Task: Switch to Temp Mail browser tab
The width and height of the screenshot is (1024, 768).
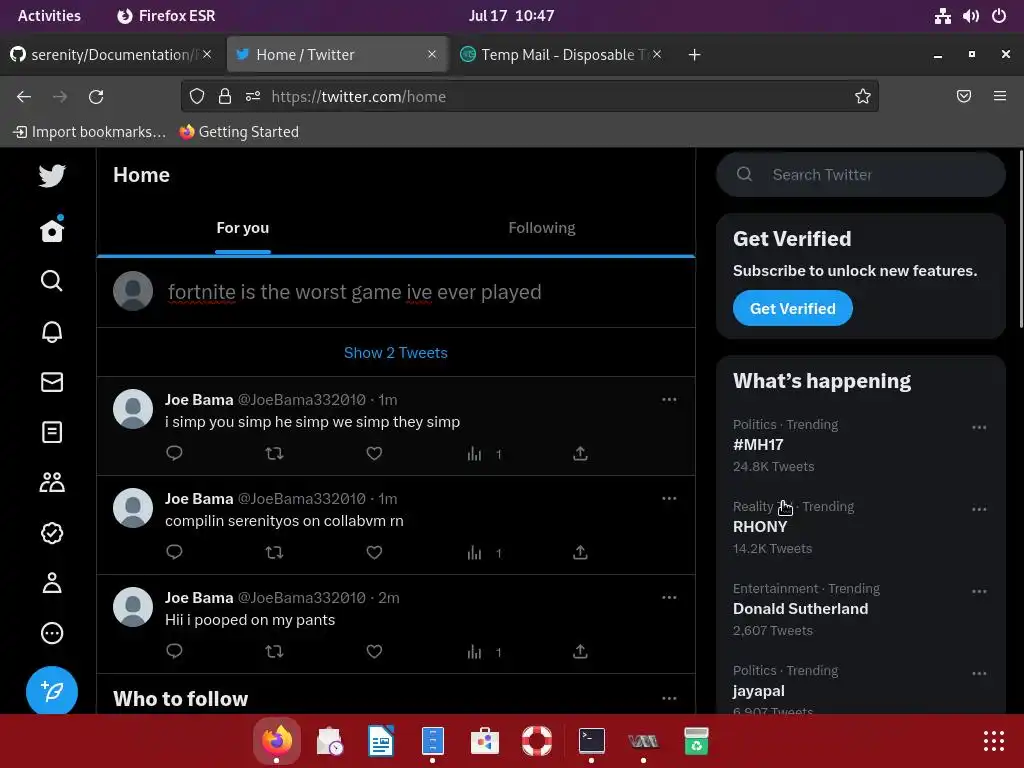Action: point(562,55)
